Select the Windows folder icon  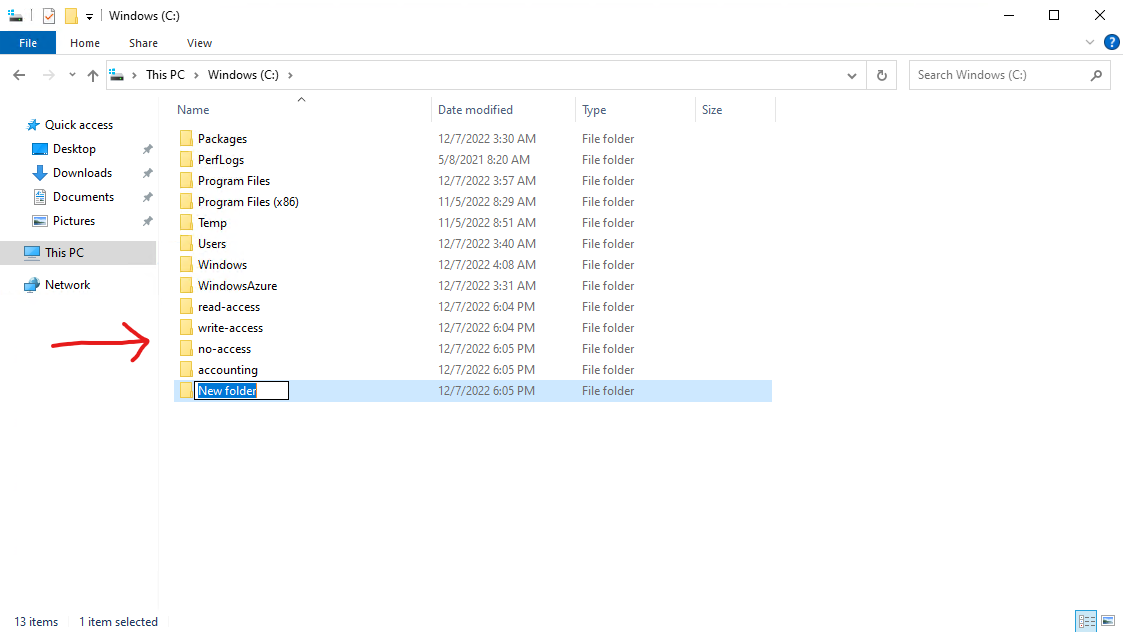[x=186, y=264]
